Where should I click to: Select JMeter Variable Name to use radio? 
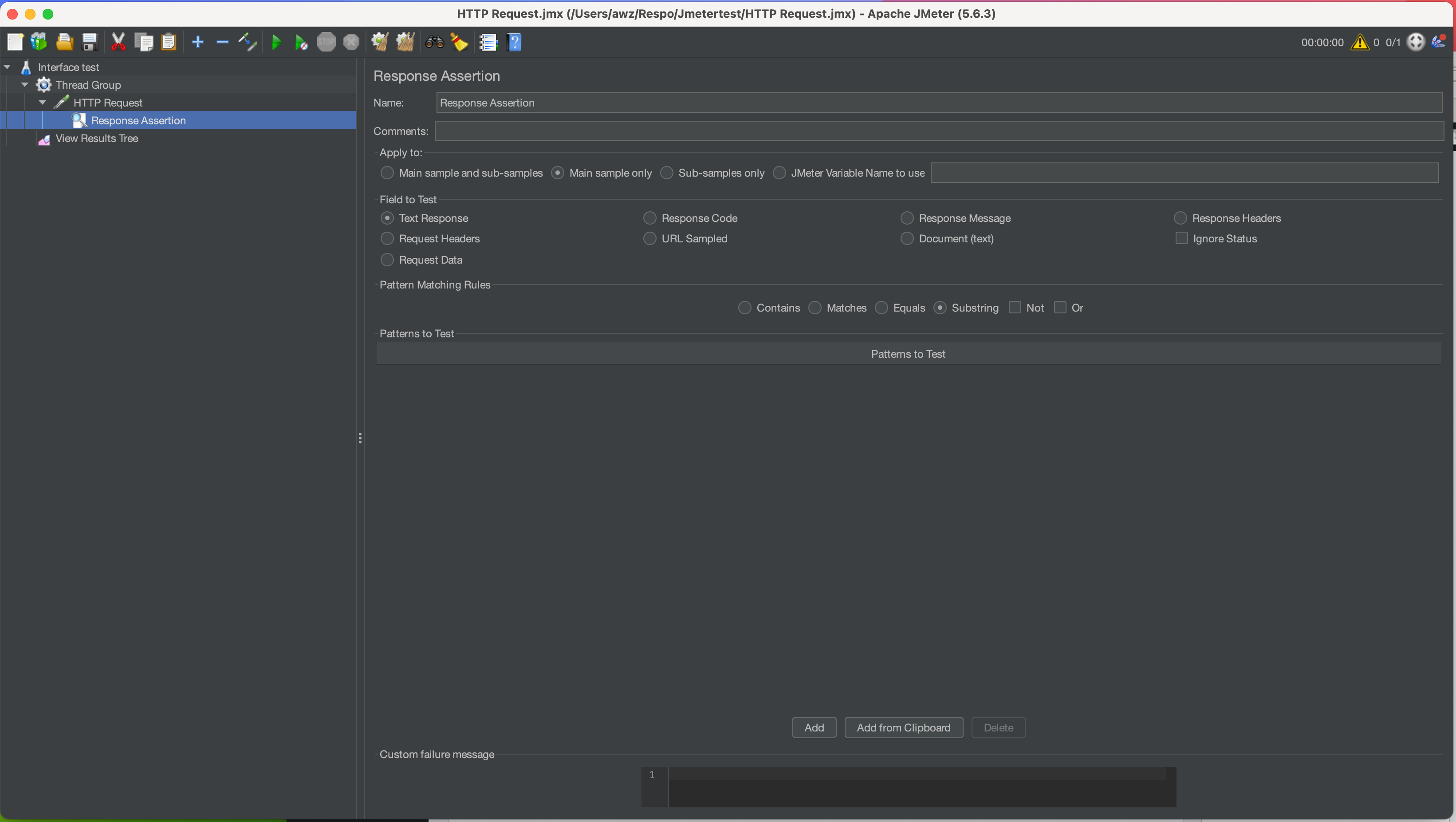779,172
